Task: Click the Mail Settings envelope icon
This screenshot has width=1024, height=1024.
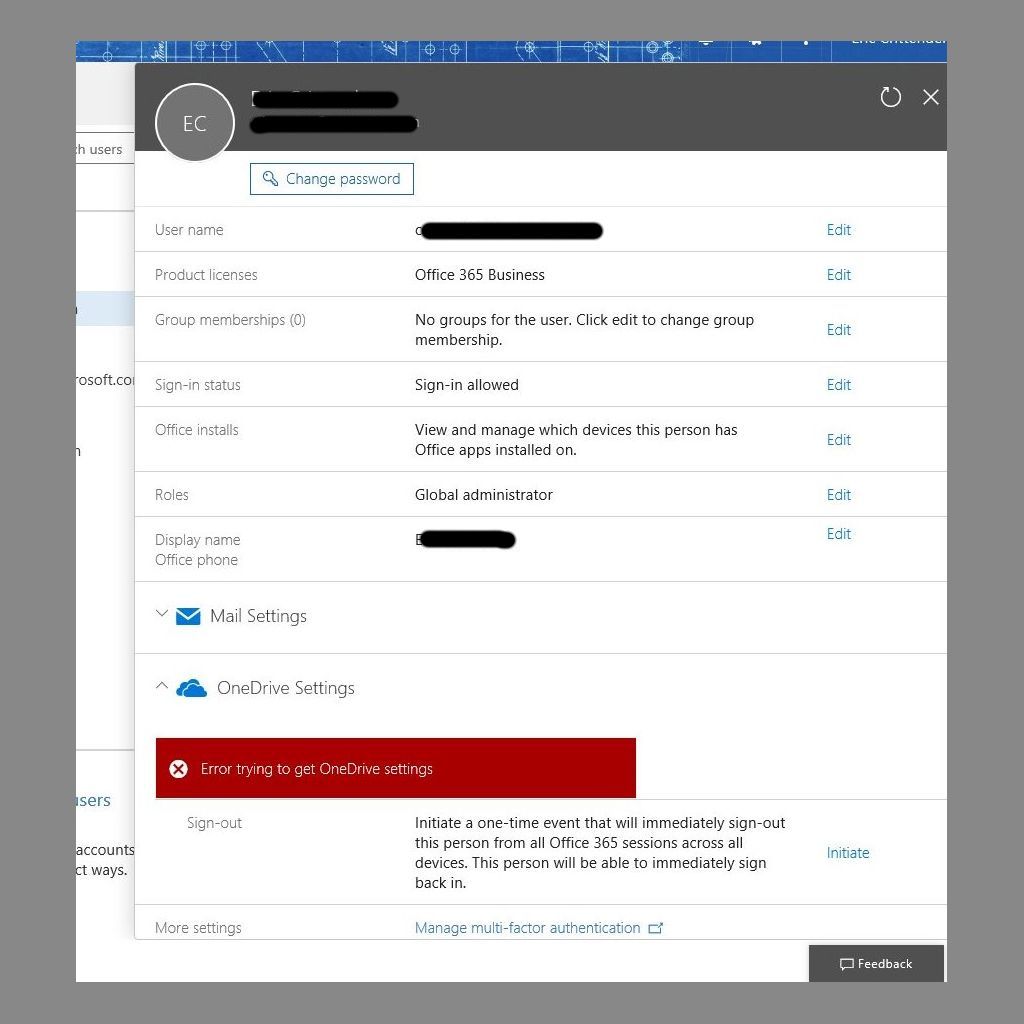Action: coord(188,615)
